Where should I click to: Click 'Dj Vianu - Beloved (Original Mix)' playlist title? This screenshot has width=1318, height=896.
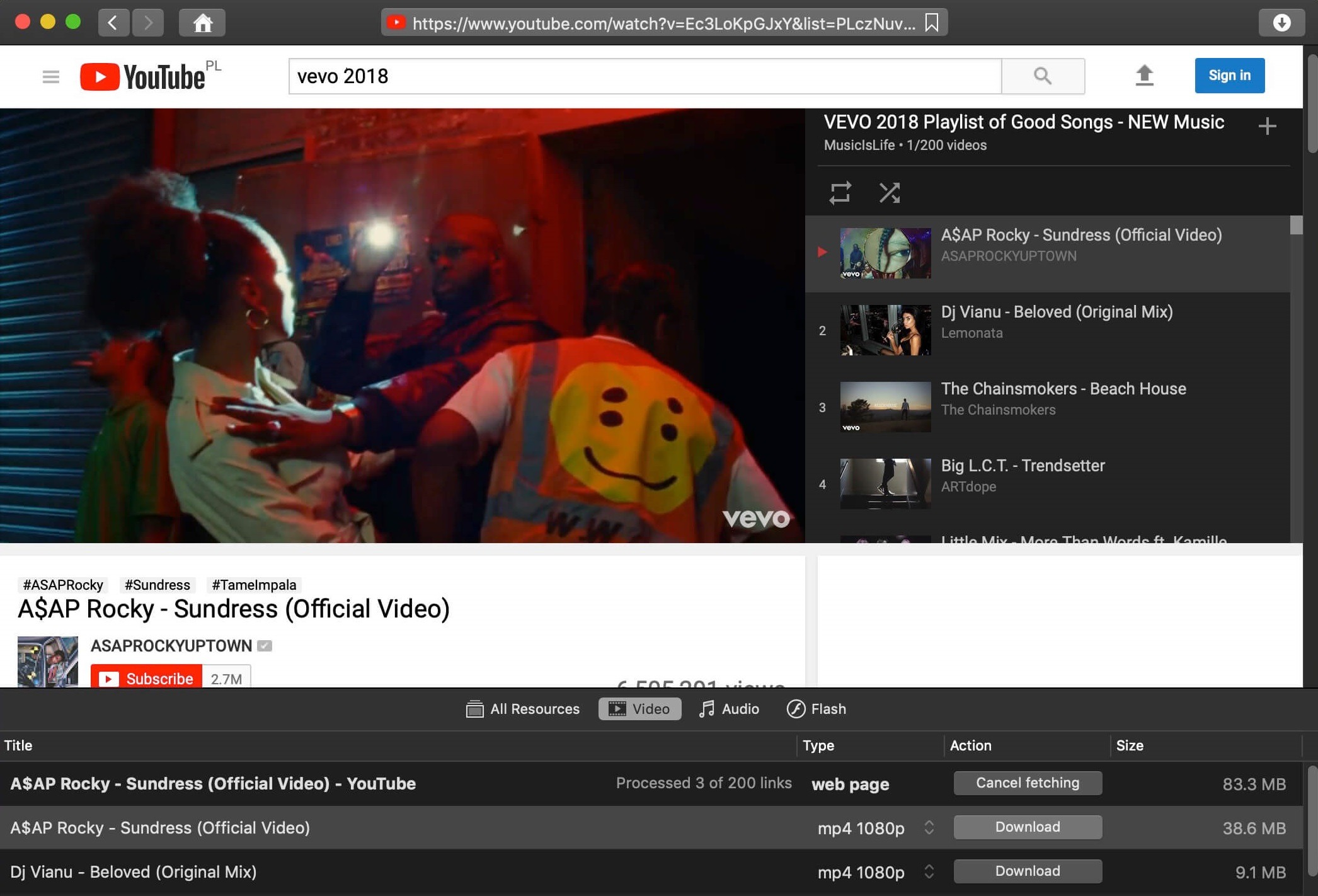coord(1057,312)
